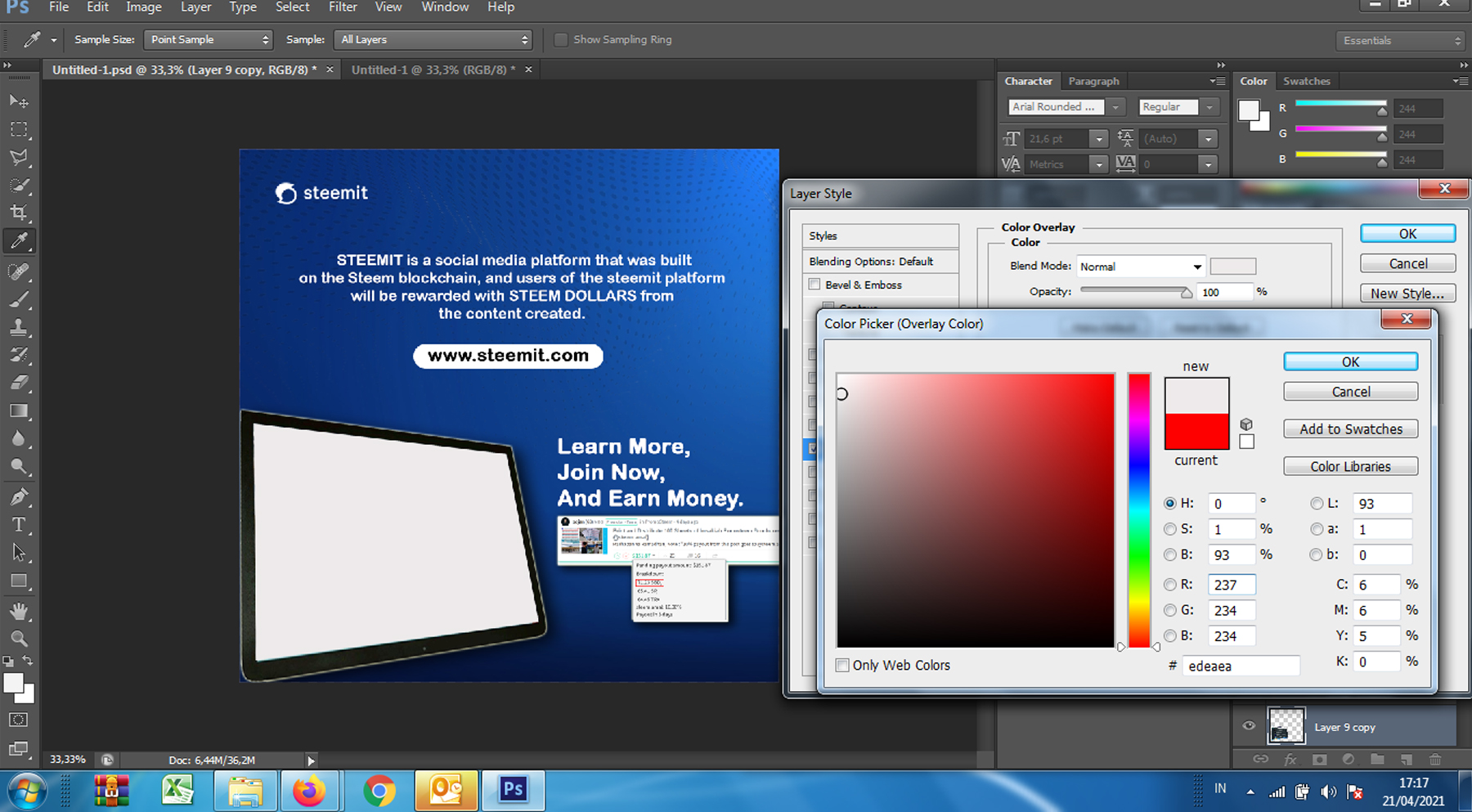Viewport: 1472px width, 812px height.
Task: Open the Window menu
Action: pyautogui.click(x=445, y=7)
